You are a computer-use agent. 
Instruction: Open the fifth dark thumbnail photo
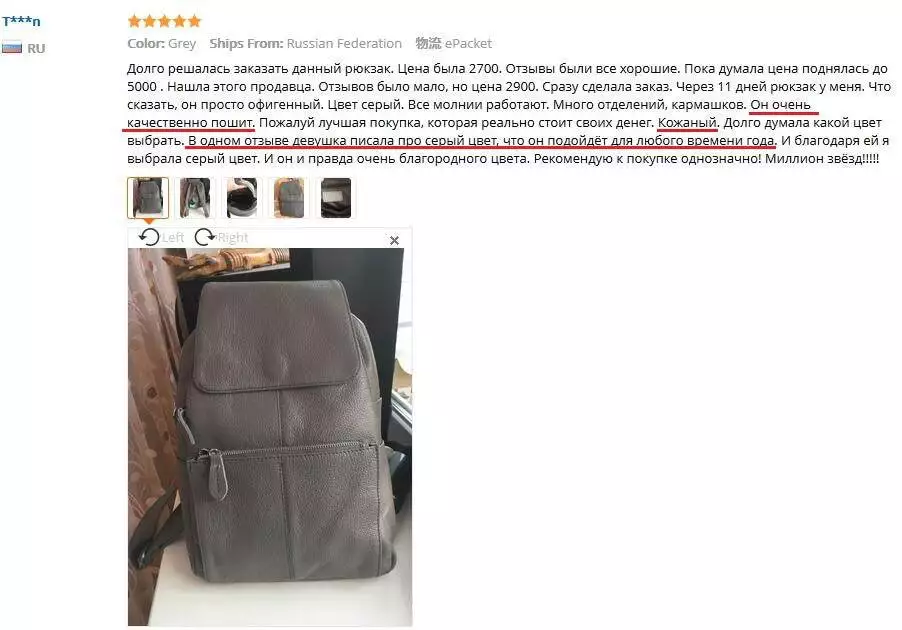(336, 197)
